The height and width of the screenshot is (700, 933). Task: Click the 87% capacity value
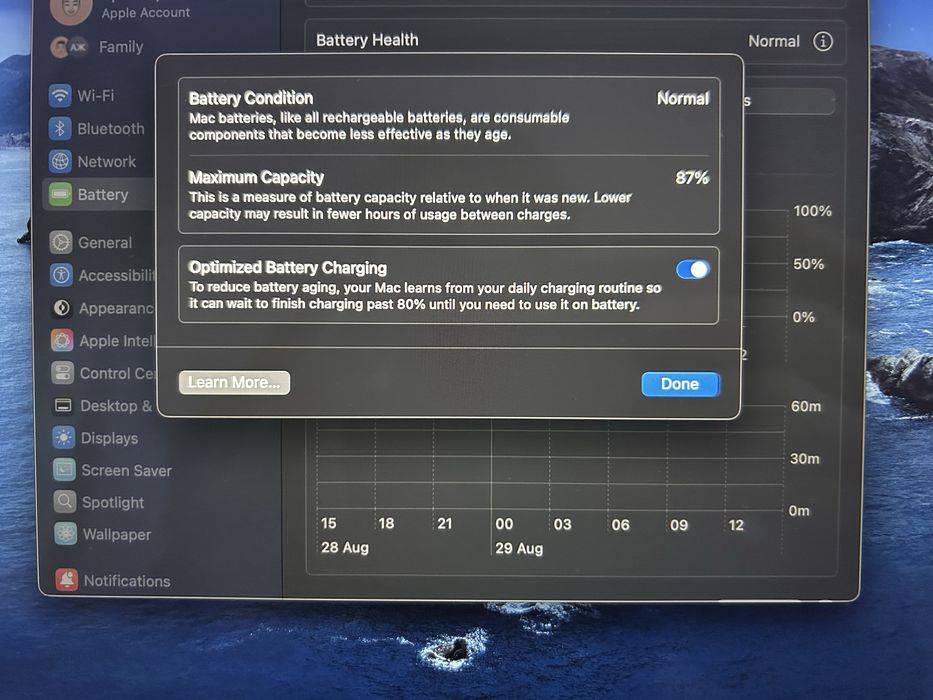pos(692,177)
